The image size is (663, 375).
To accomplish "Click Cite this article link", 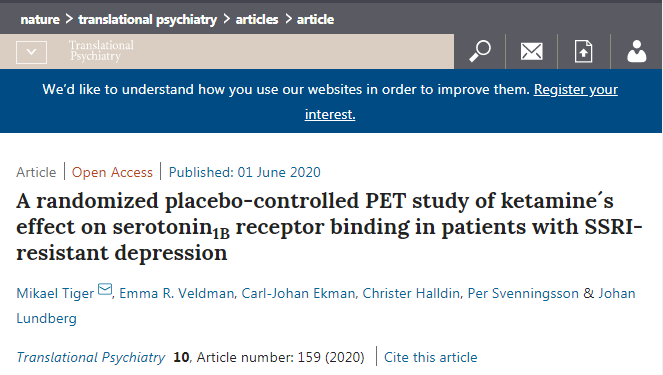I will click(x=430, y=358).
